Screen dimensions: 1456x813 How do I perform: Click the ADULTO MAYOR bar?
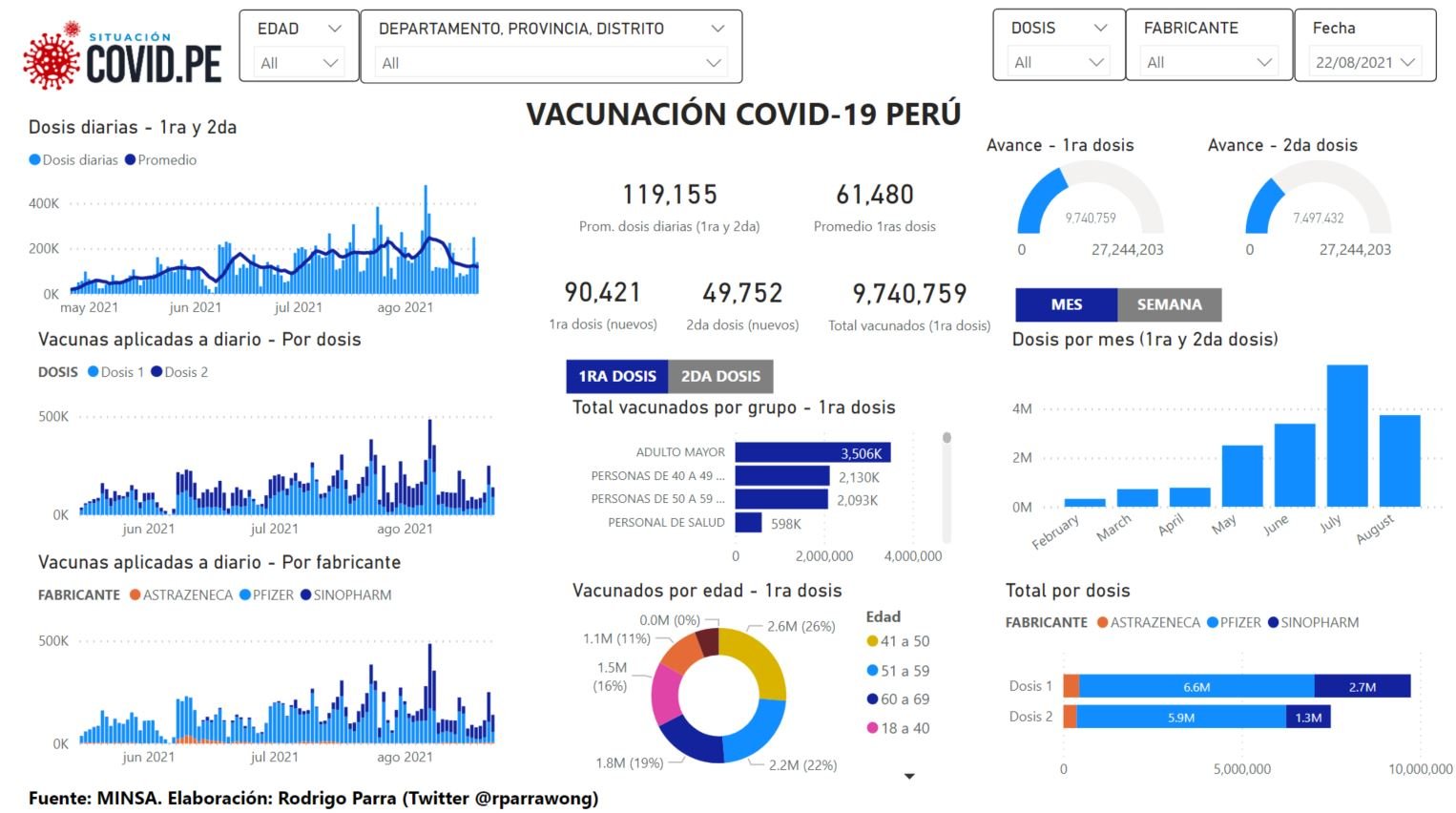coord(813,452)
